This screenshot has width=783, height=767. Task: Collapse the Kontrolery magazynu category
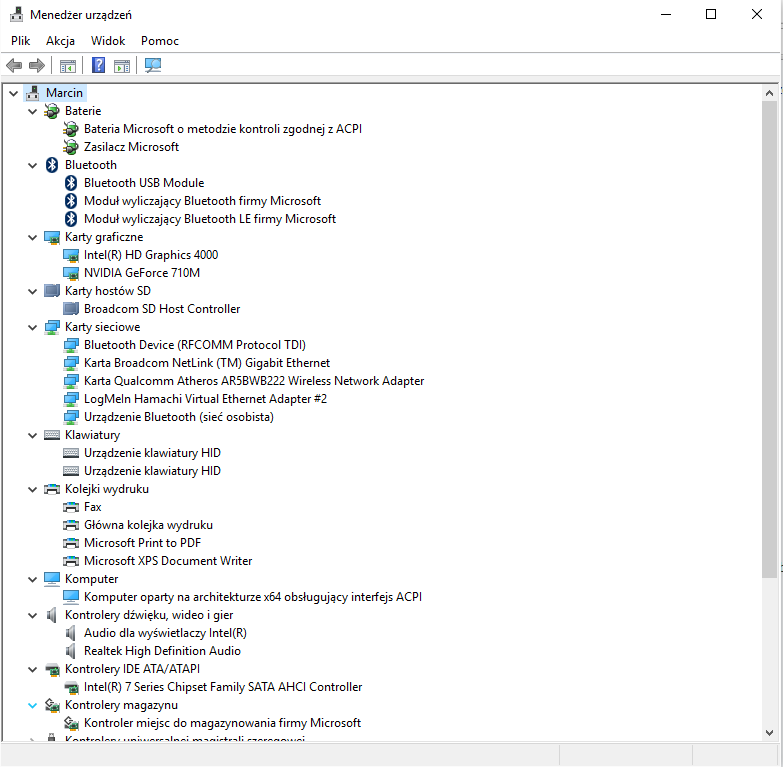point(32,706)
